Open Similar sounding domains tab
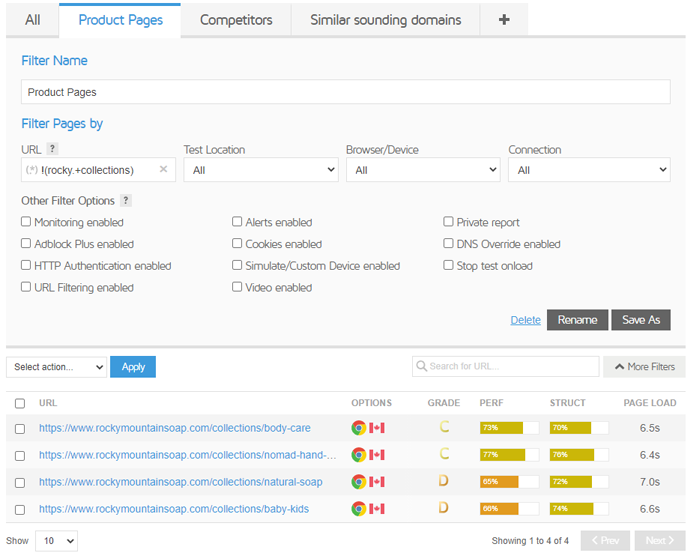 [x=386, y=20]
